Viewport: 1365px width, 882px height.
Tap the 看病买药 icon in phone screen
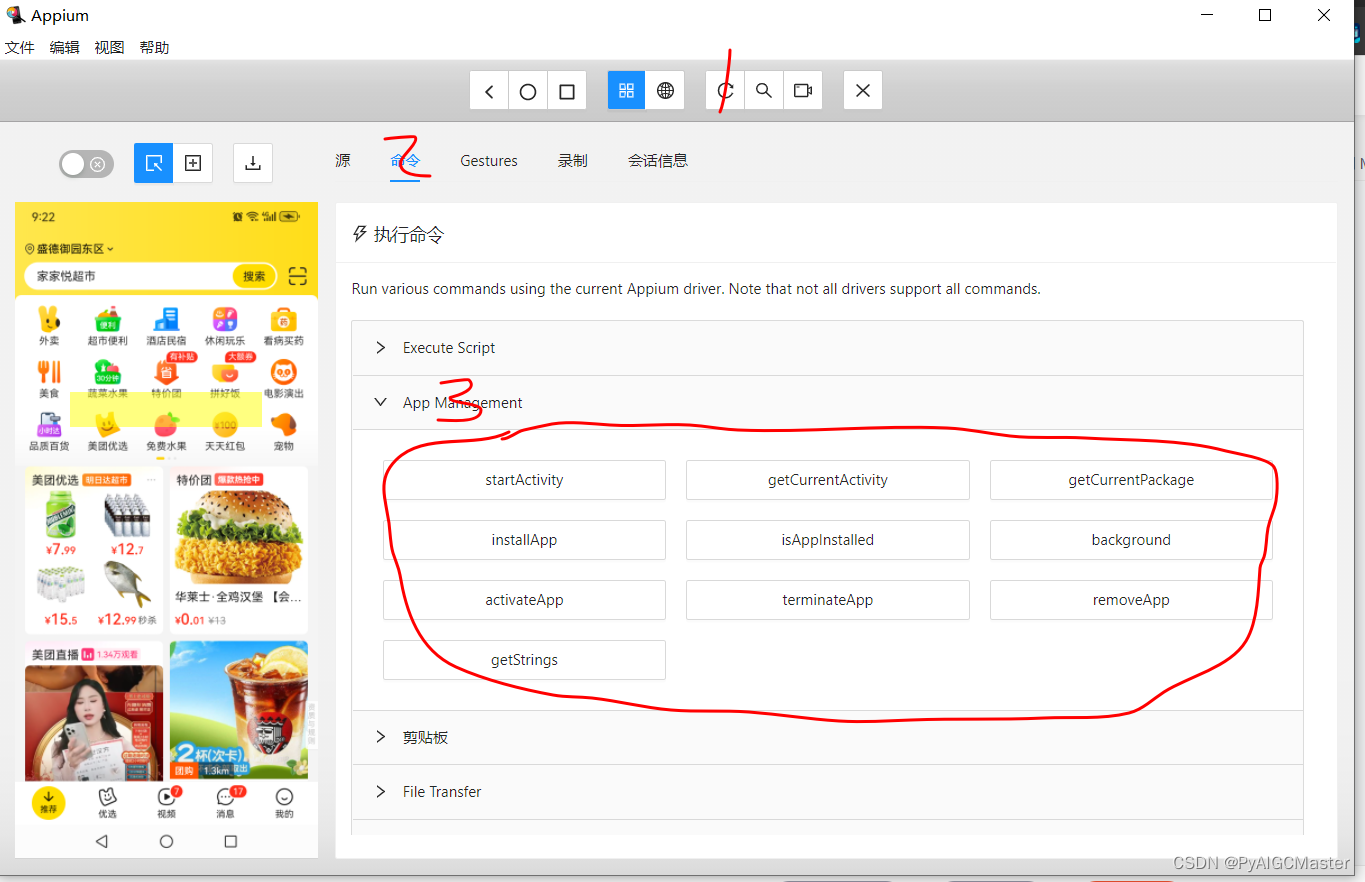pyautogui.click(x=284, y=326)
